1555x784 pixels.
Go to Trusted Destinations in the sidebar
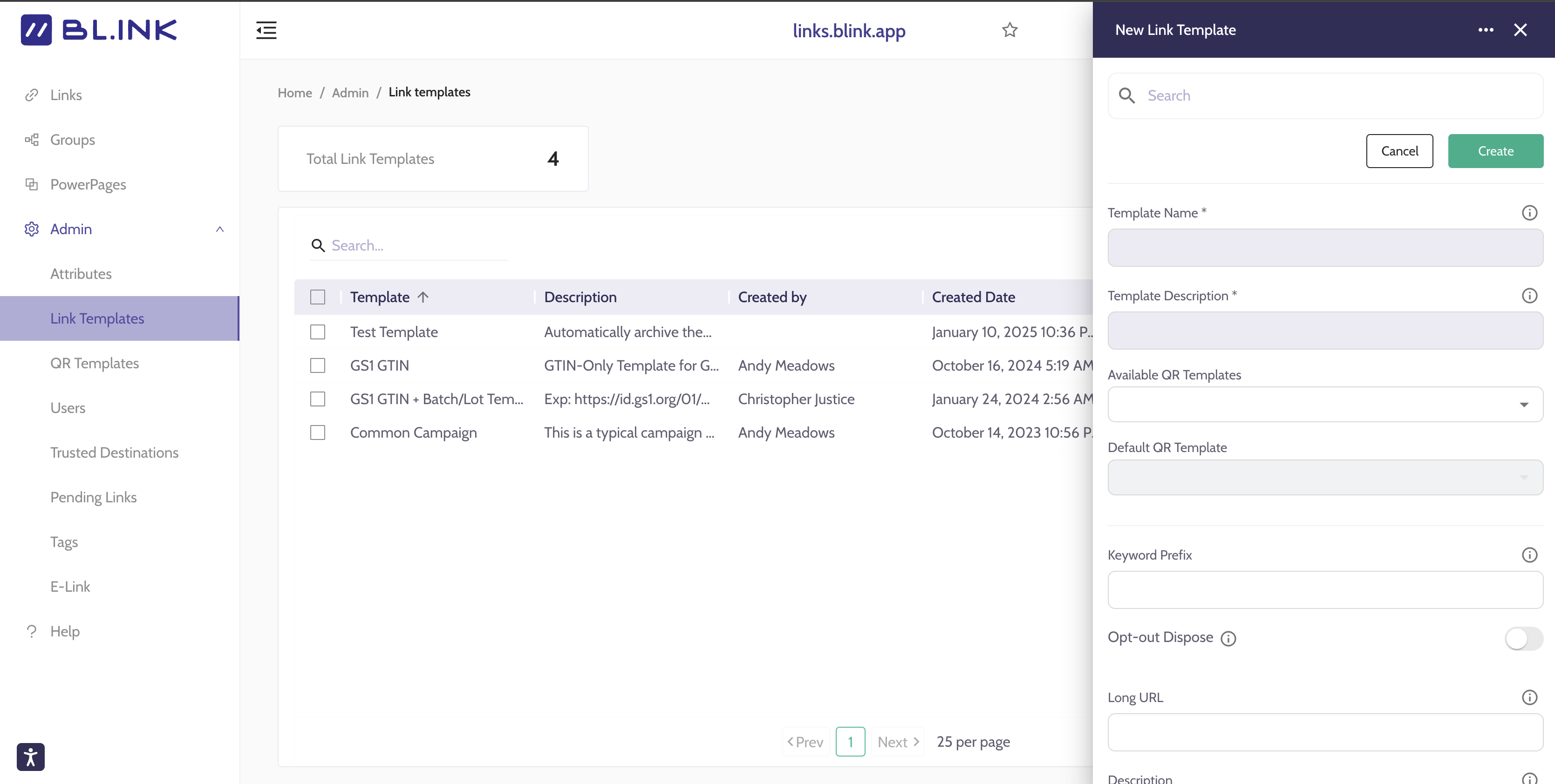114,453
